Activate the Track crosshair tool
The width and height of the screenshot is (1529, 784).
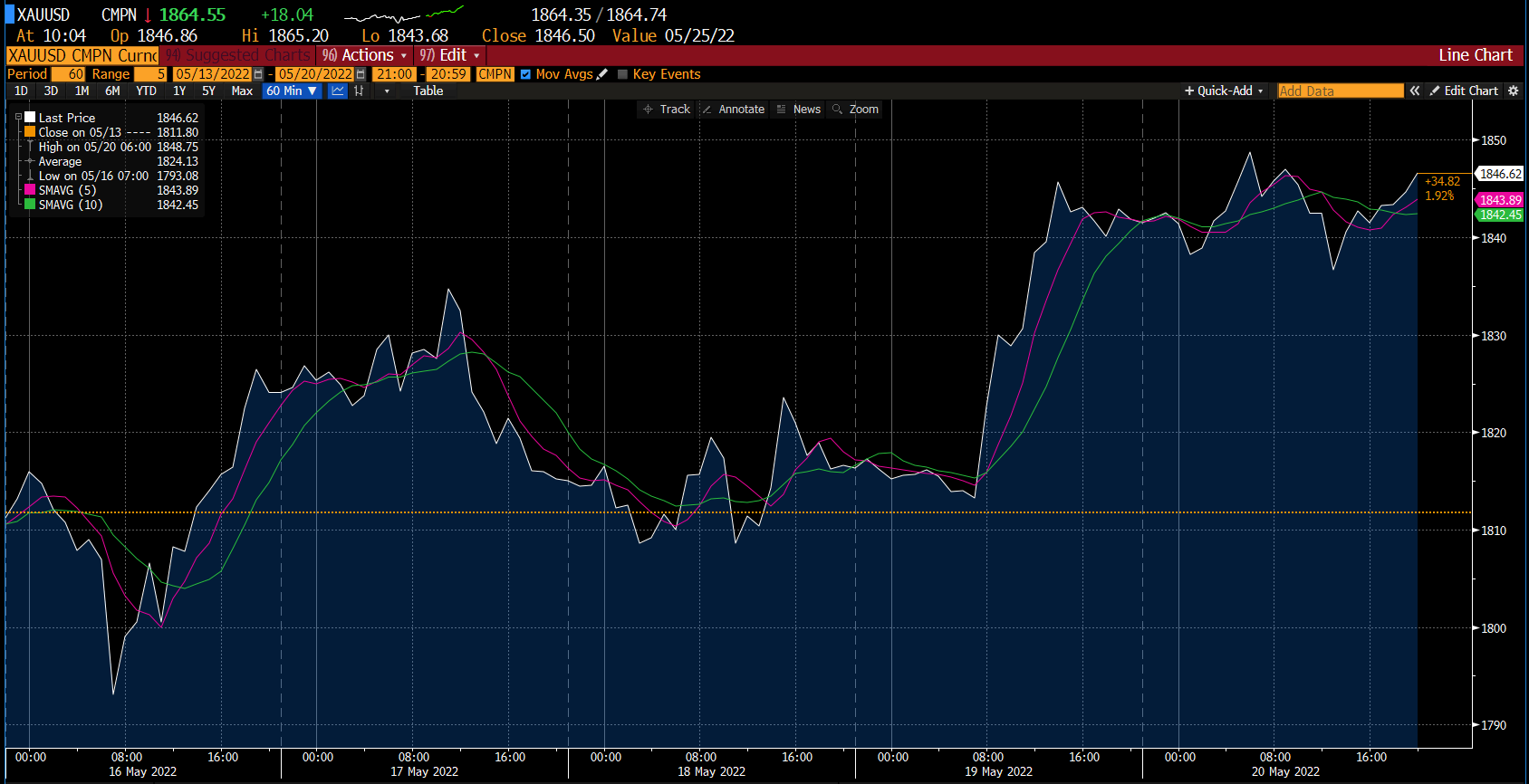click(667, 110)
